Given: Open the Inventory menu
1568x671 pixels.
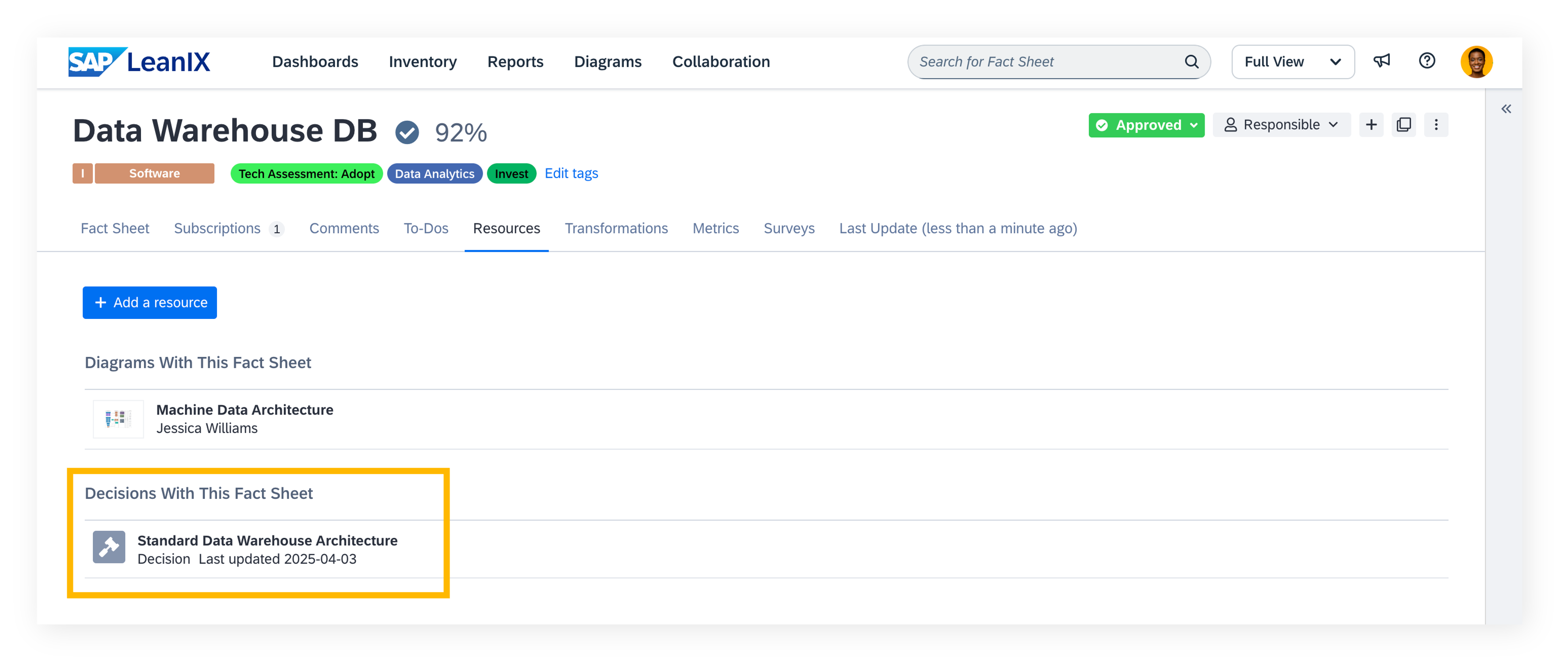Looking at the screenshot, I should (x=423, y=61).
